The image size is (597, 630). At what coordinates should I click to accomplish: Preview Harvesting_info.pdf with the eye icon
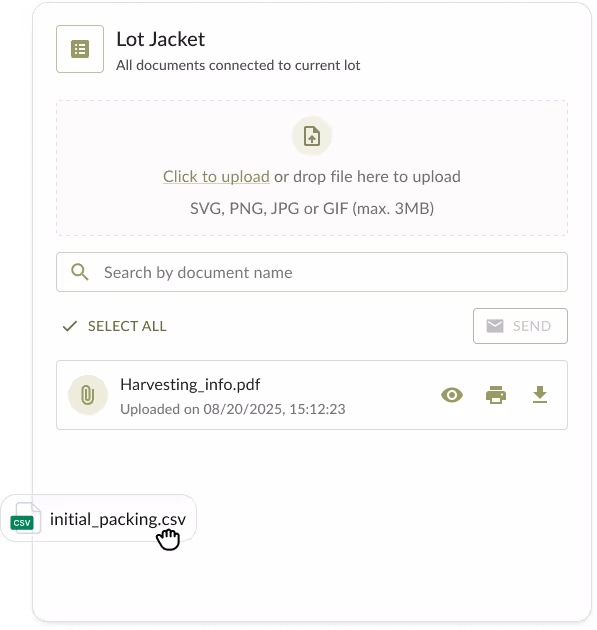click(452, 395)
